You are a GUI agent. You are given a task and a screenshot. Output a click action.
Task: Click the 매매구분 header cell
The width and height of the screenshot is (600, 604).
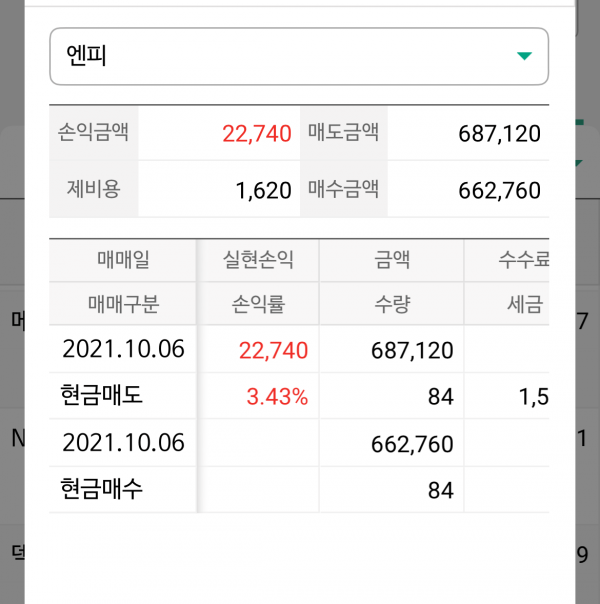coord(123,303)
